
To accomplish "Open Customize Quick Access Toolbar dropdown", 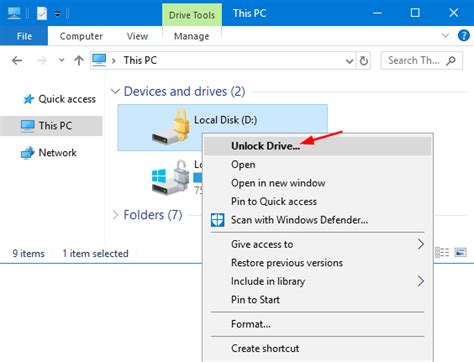I will (58, 14).
